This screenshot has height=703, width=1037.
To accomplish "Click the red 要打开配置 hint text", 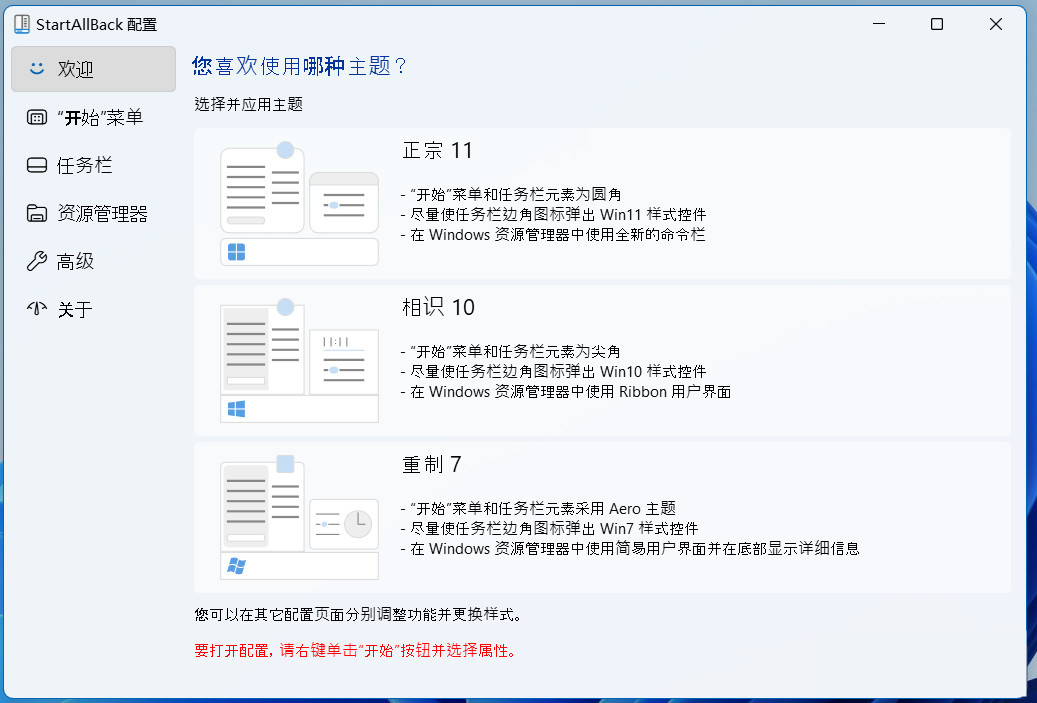I will click(356, 650).
